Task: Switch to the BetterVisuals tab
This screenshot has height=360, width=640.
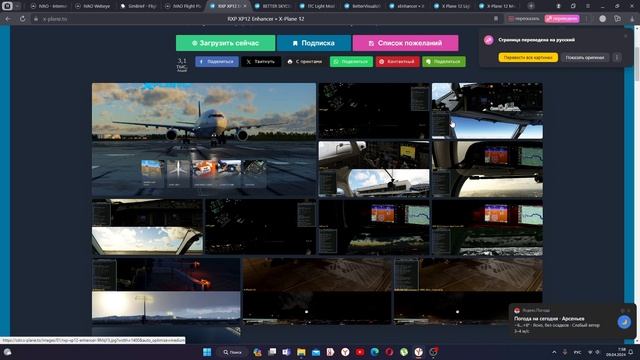Action: pyautogui.click(x=362, y=6)
